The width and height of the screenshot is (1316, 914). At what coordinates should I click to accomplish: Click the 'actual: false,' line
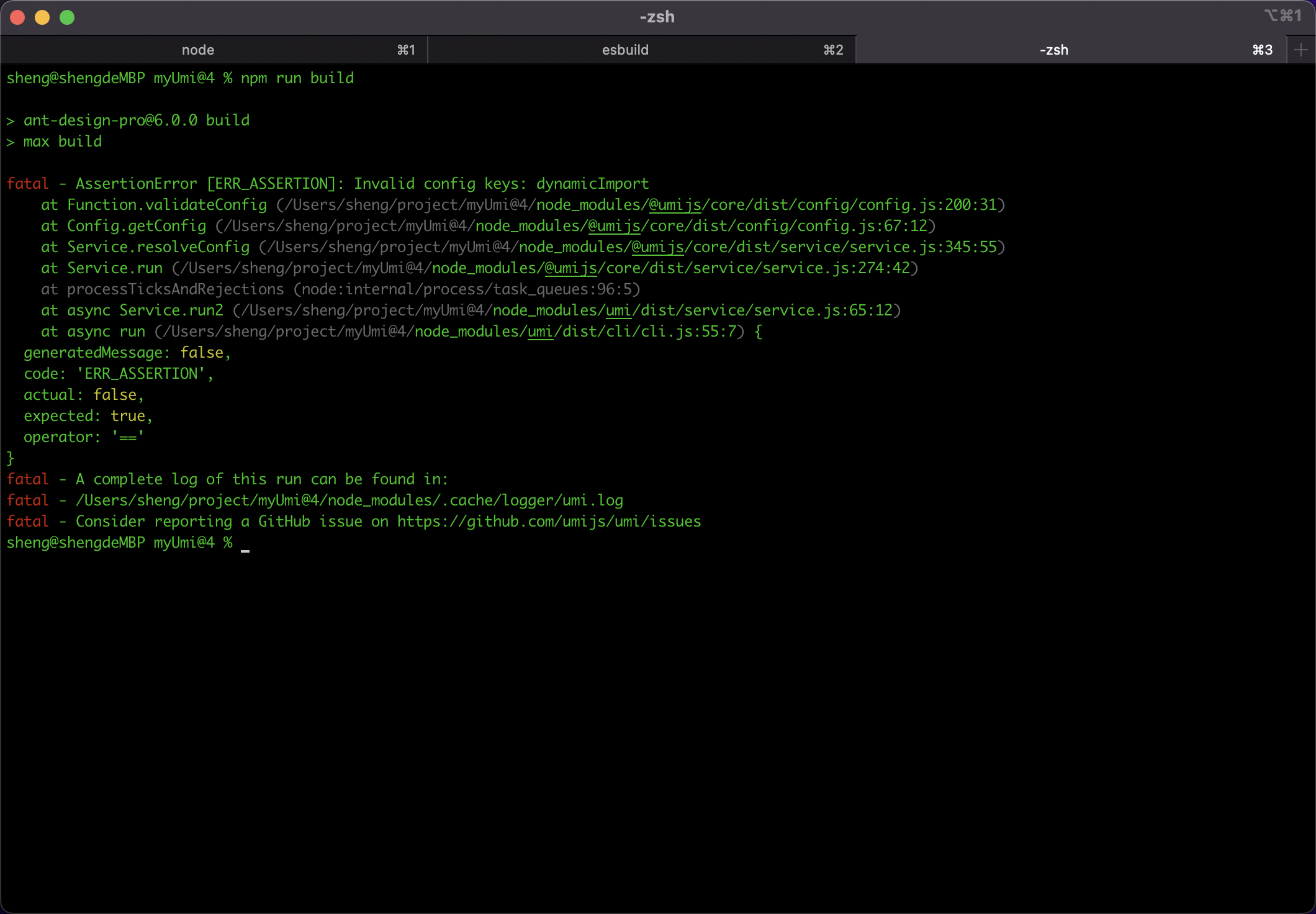84,395
